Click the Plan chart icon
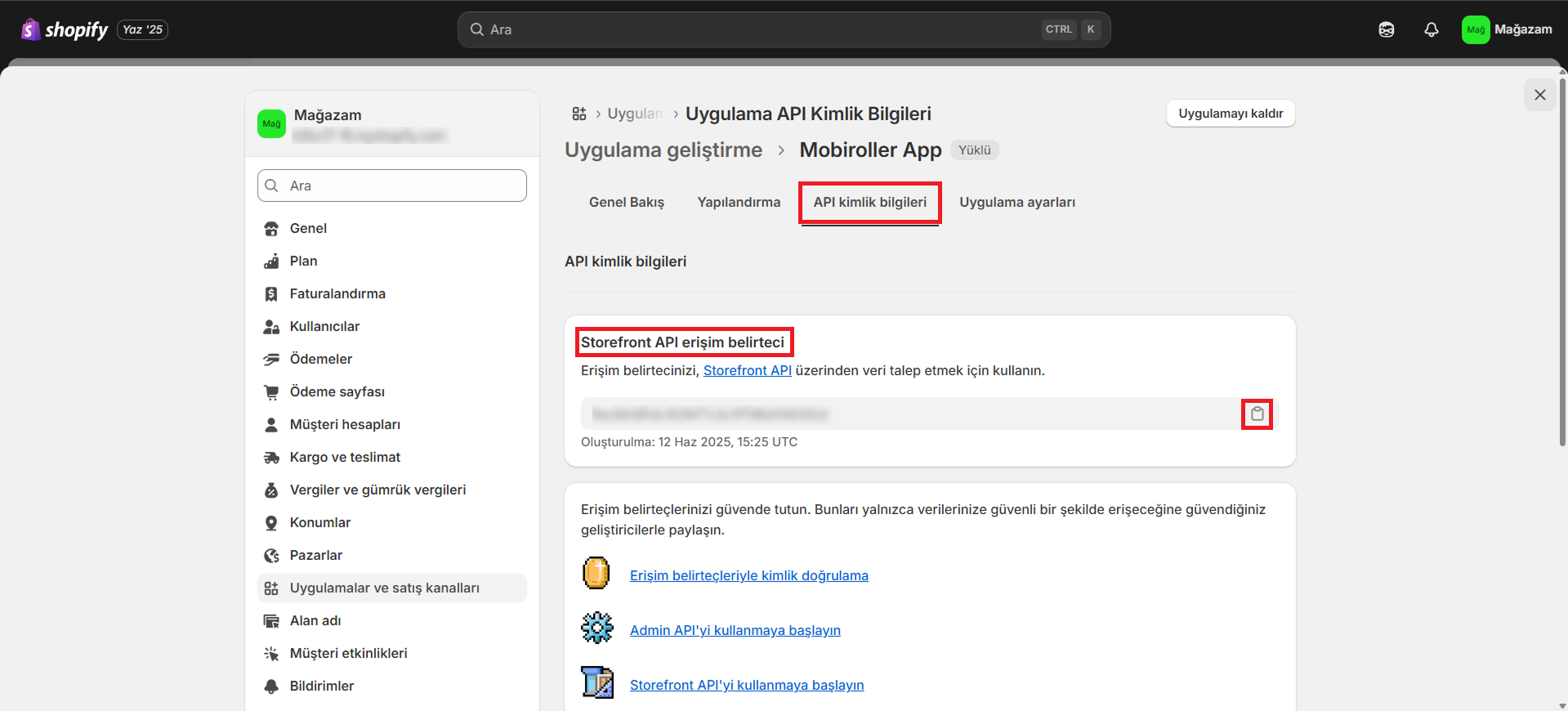This screenshot has height=711, width=1568. pos(271,262)
